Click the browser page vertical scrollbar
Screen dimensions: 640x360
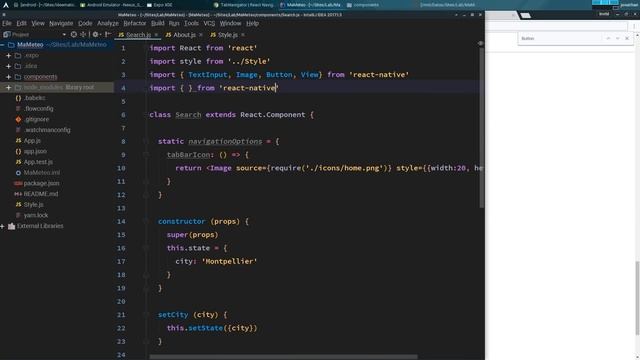(x=637, y=298)
